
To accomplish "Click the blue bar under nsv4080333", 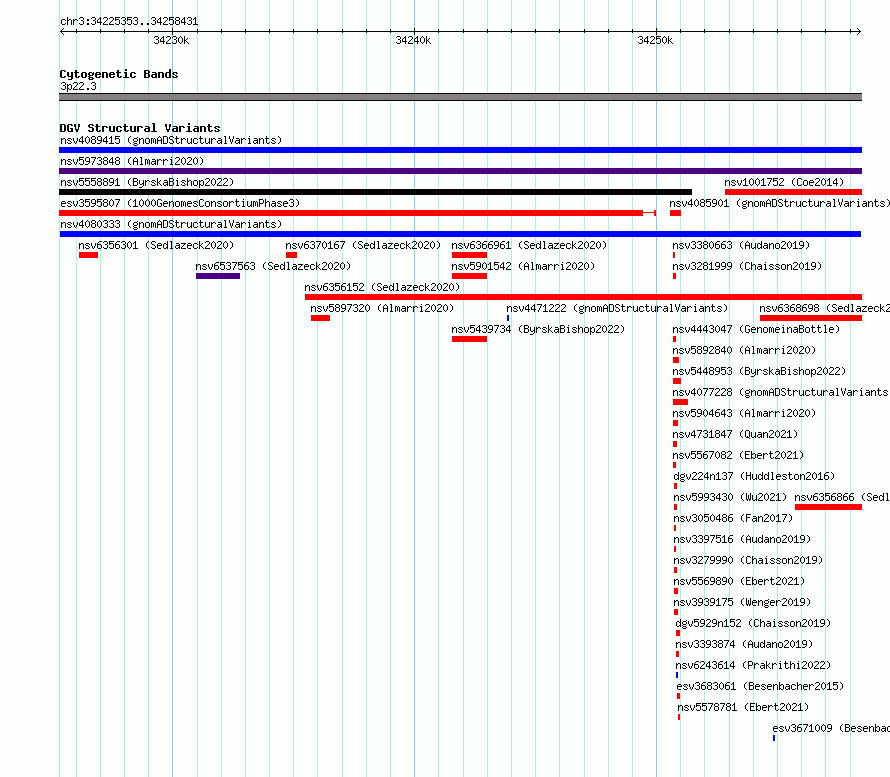I will point(460,234).
